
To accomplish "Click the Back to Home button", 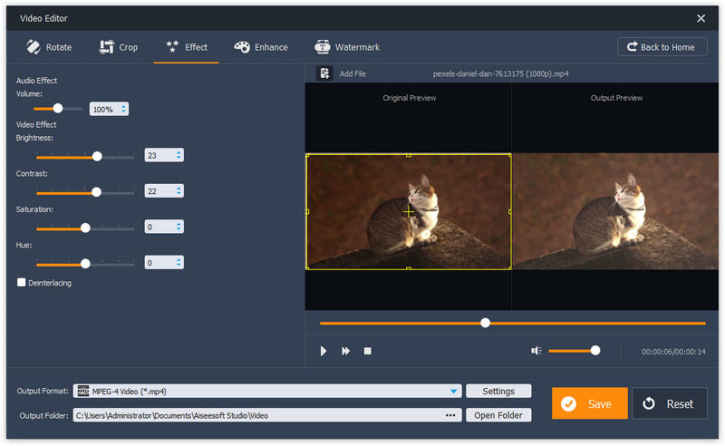I will click(x=662, y=47).
